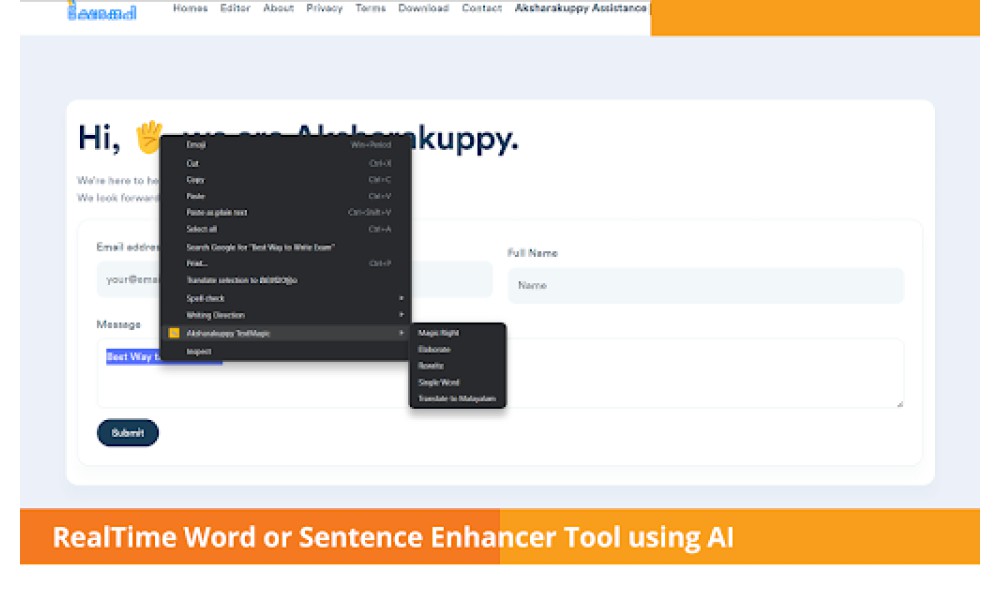Expand the Spell-check submenu arrow
The image size is (1000, 600).
[401, 298]
